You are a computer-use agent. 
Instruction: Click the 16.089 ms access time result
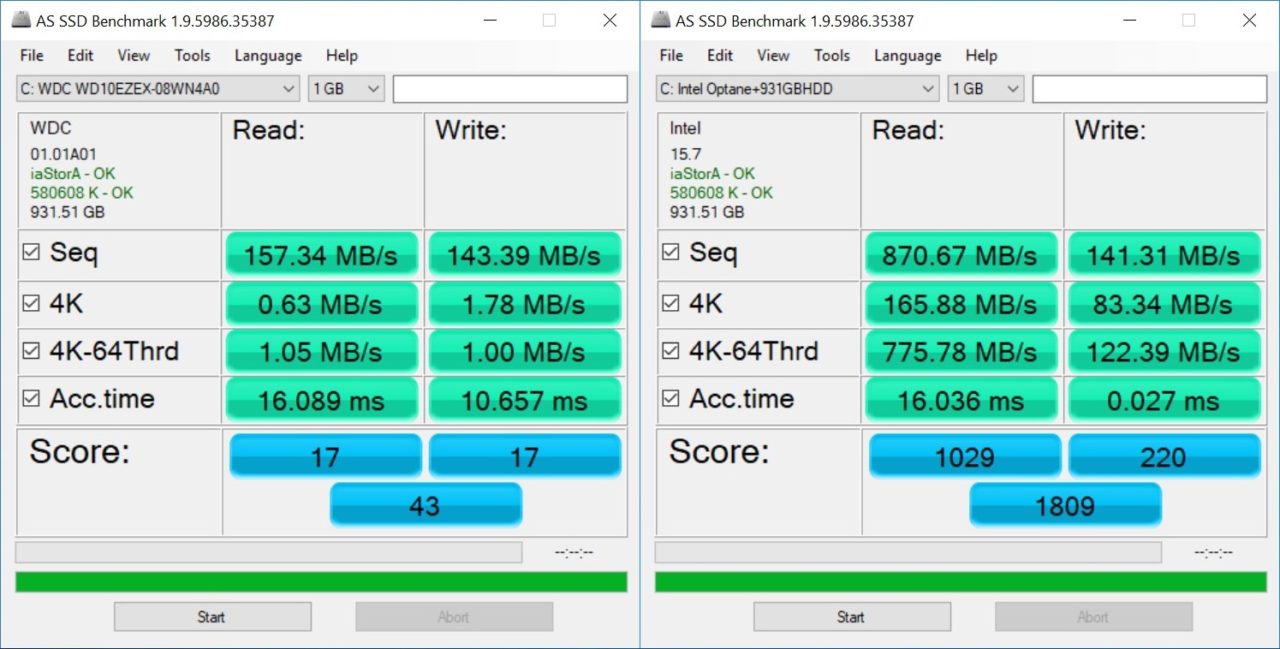coord(321,400)
